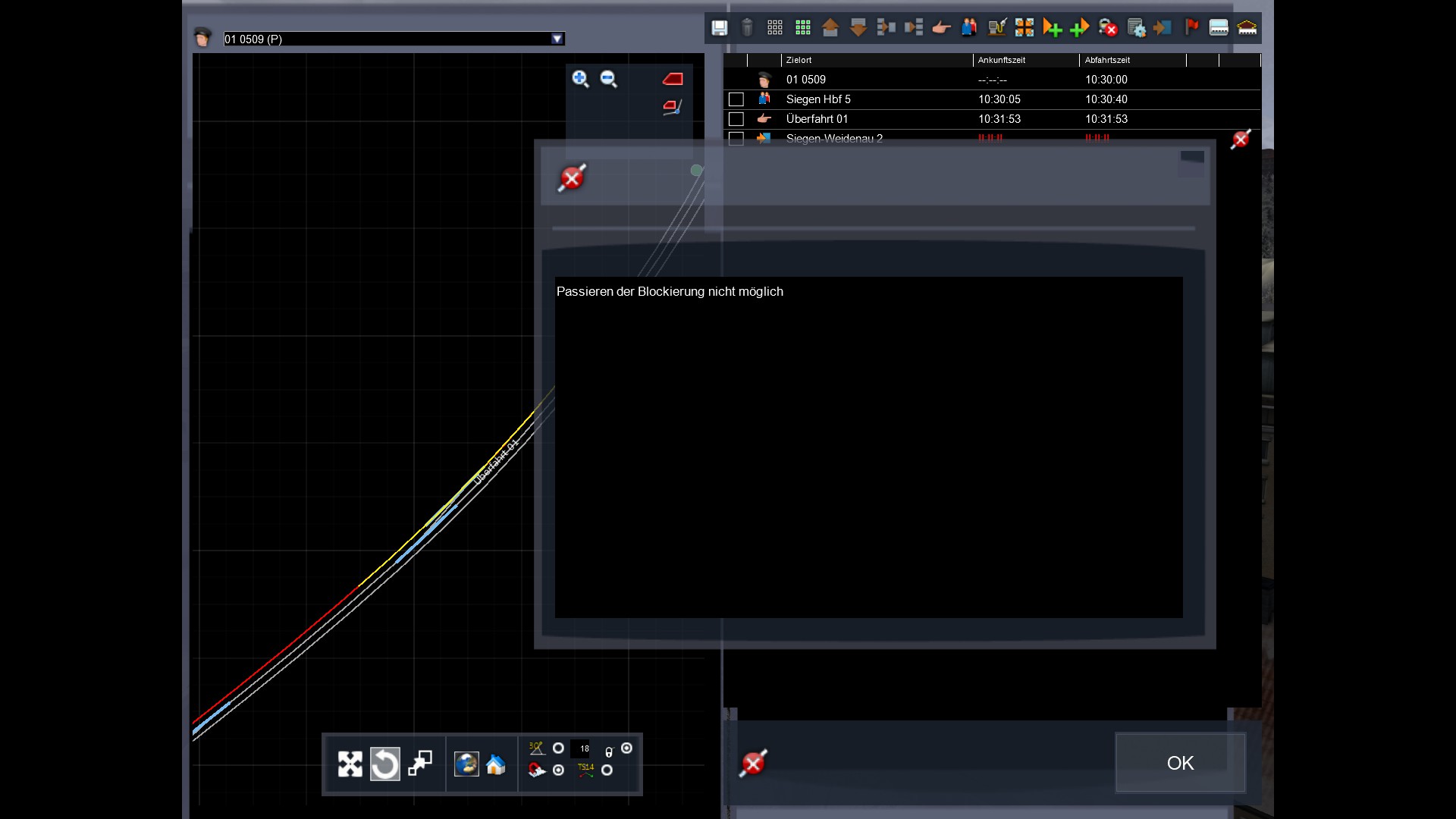This screenshot has width=1456, height=819.
Task: Click the Abfahrtszeit column header
Action: (x=1107, y=60)
